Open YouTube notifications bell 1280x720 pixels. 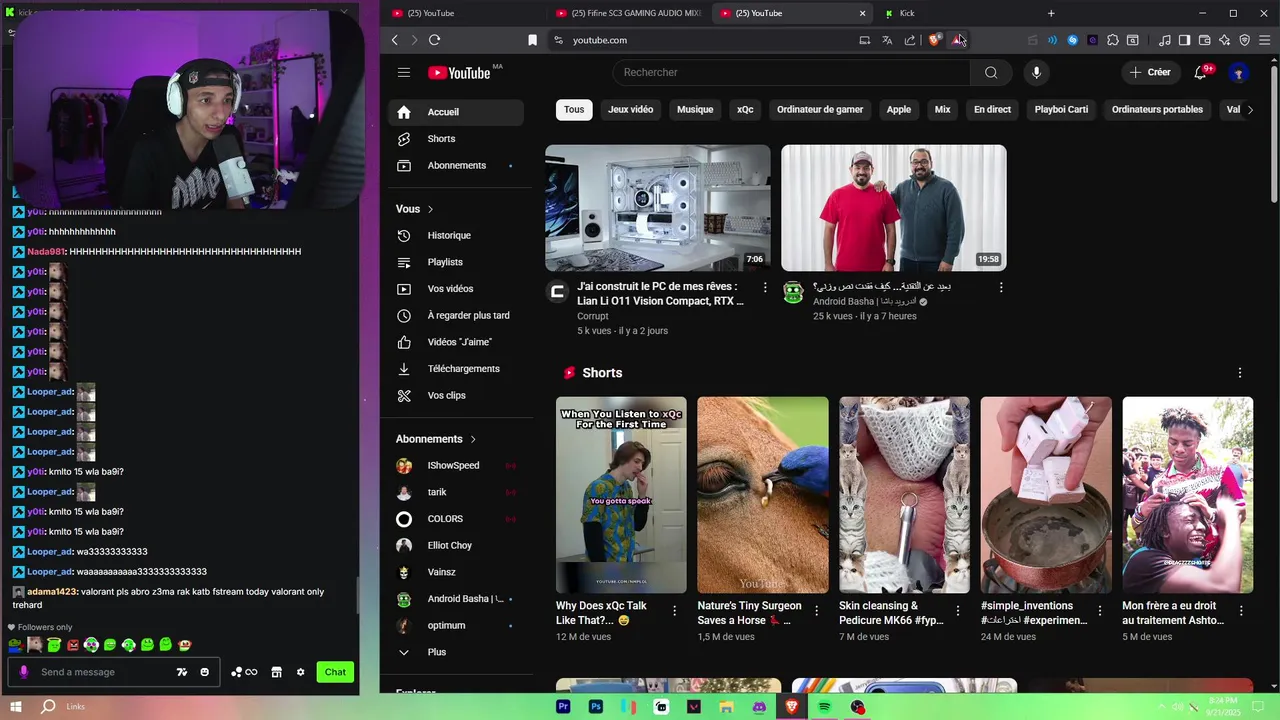pos(1202,72)
